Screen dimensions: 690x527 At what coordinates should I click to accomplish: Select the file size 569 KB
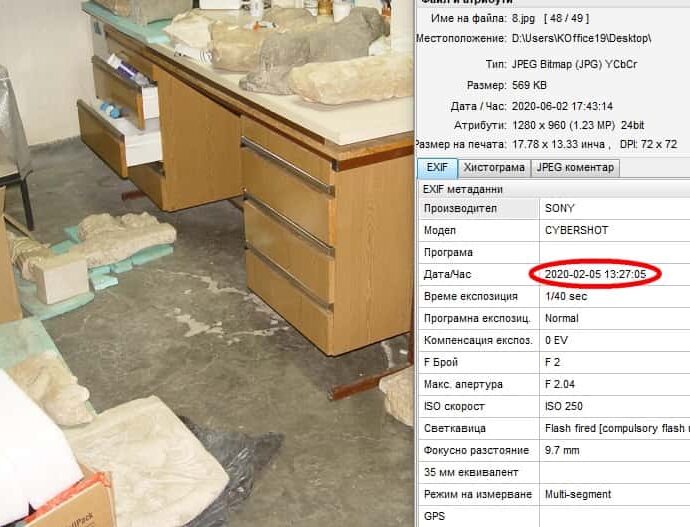pyautogui.click(x=529, y=85)
